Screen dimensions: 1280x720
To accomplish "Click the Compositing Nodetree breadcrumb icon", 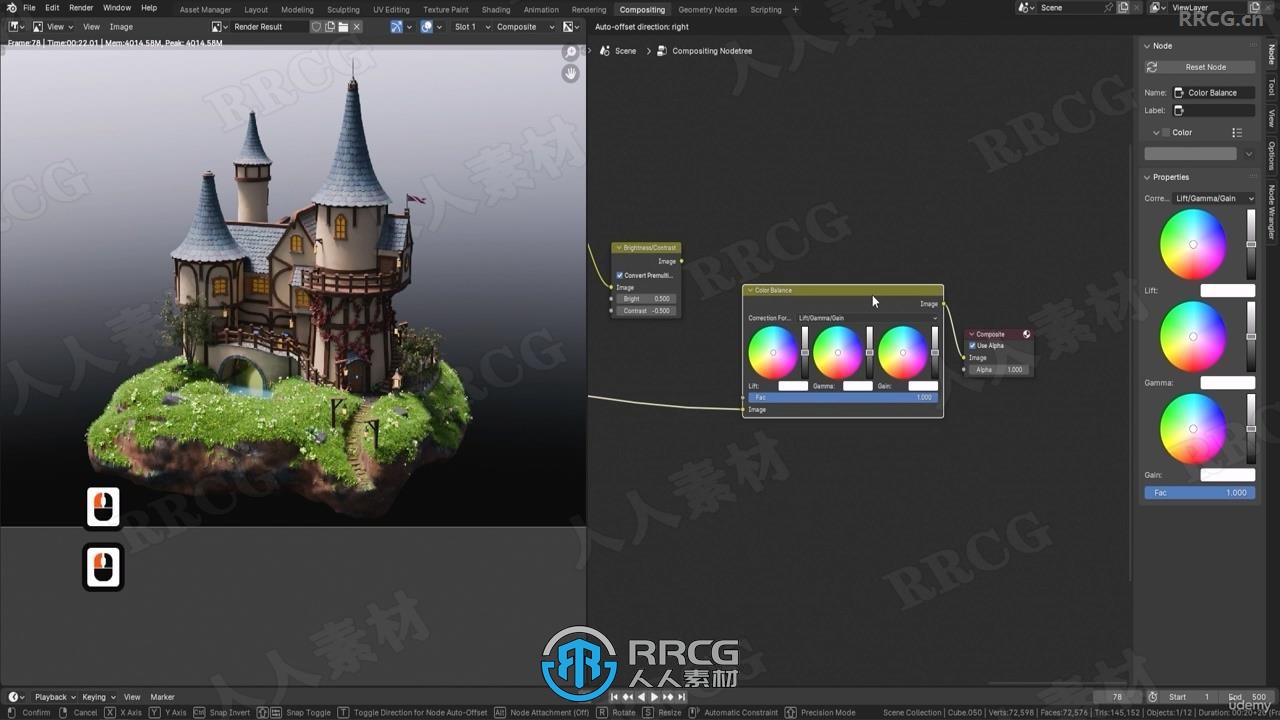I will 662,51.
